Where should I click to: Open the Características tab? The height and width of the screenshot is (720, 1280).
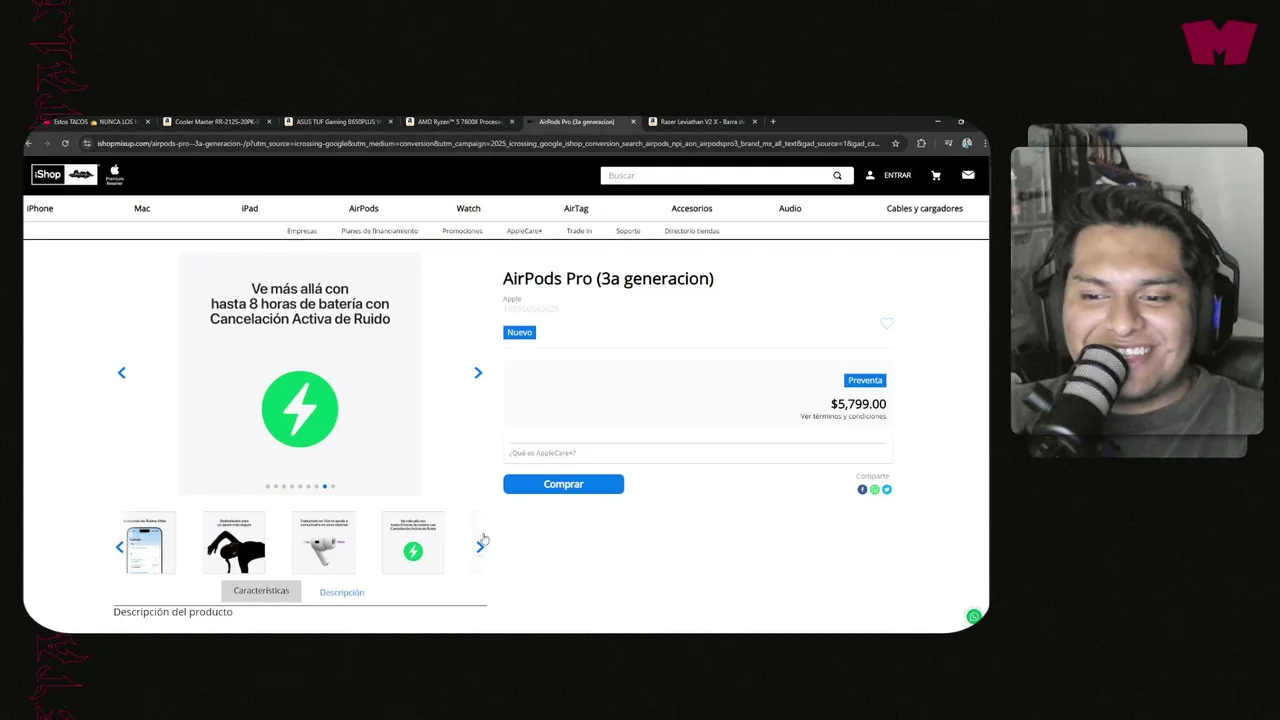pos(261,591)
